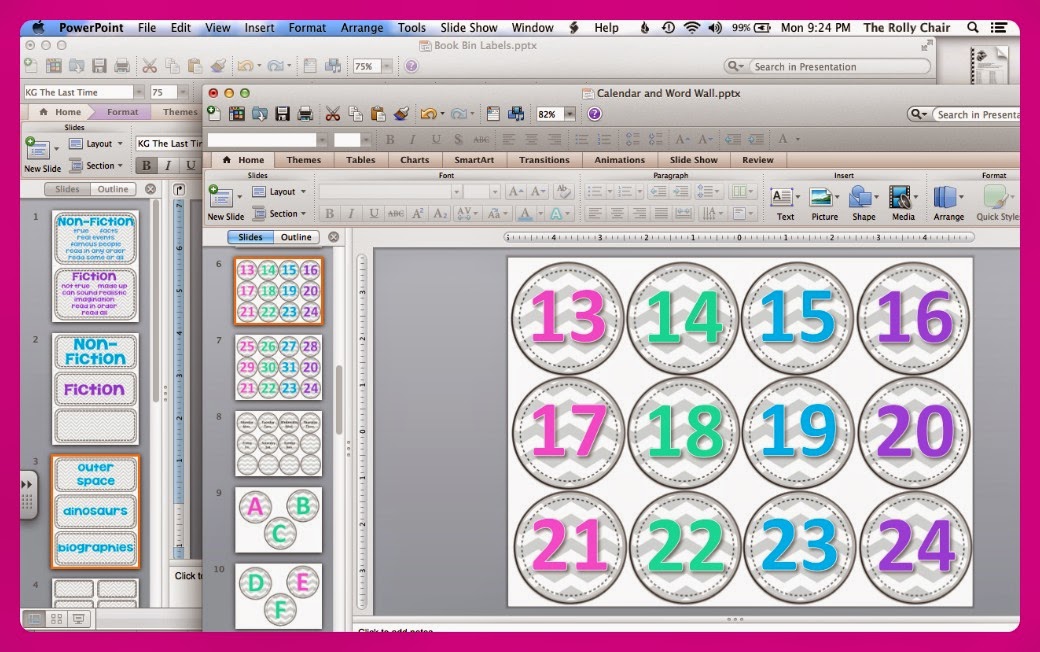Toggle Bold in the Book Bin Labels window
The image size is (1040, 652).
[147, 165]
